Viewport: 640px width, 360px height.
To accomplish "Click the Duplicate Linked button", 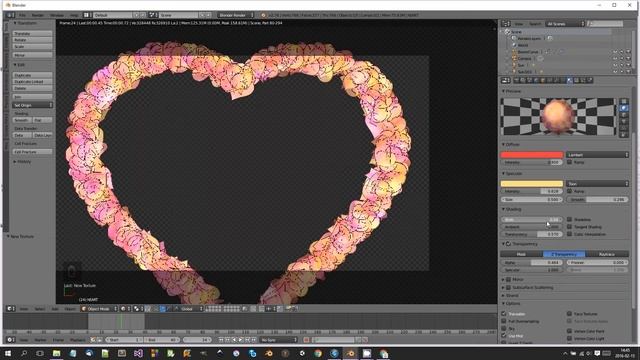I will [x=32, y=82].
